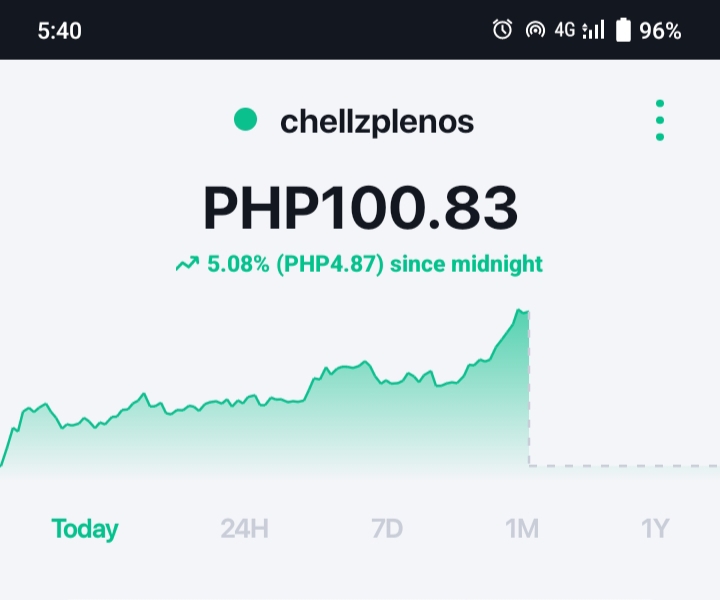Switch to the 24H chart range

tap(244, 529)
